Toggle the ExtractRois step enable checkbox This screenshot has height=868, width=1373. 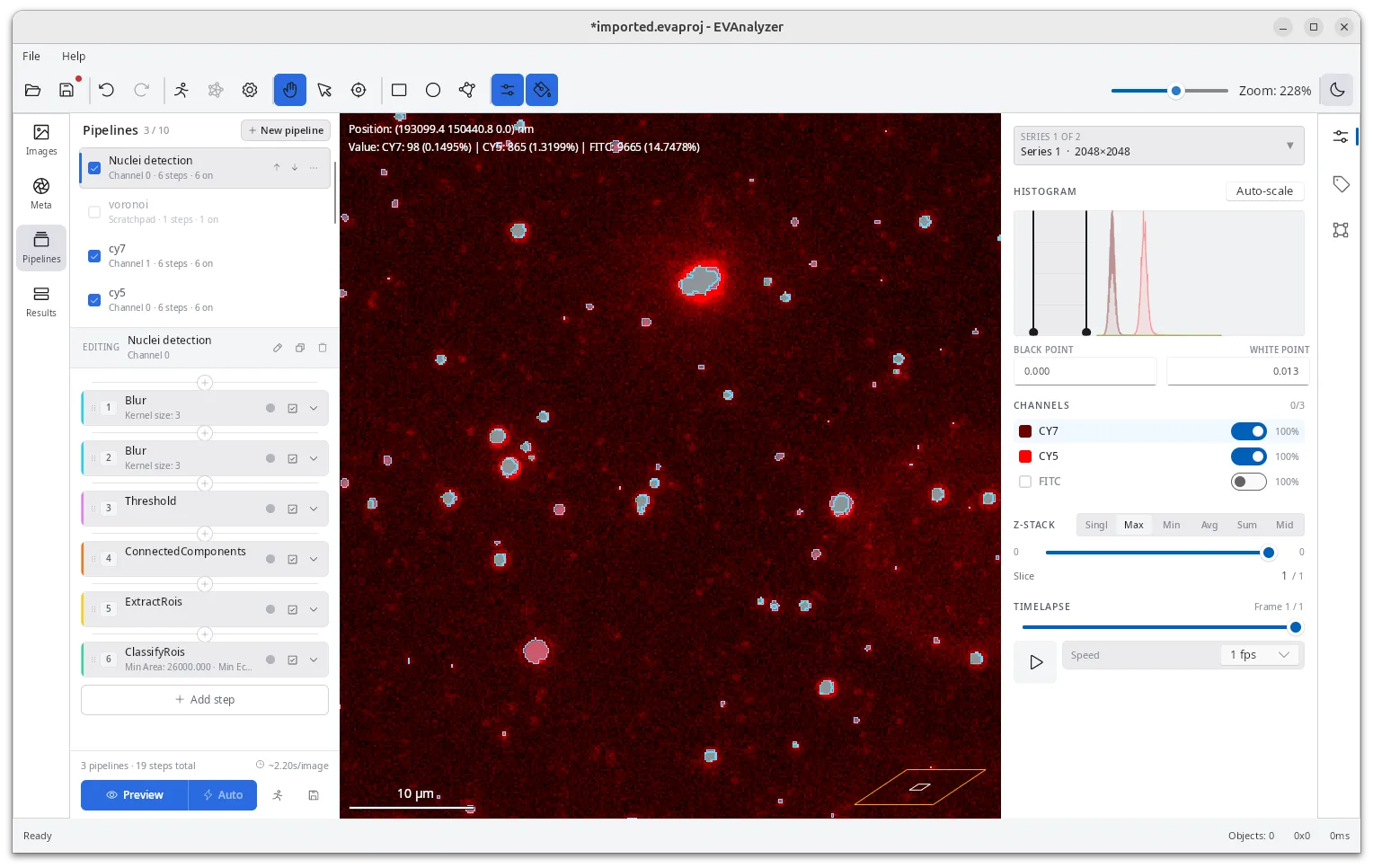click(x=292, y=609)
